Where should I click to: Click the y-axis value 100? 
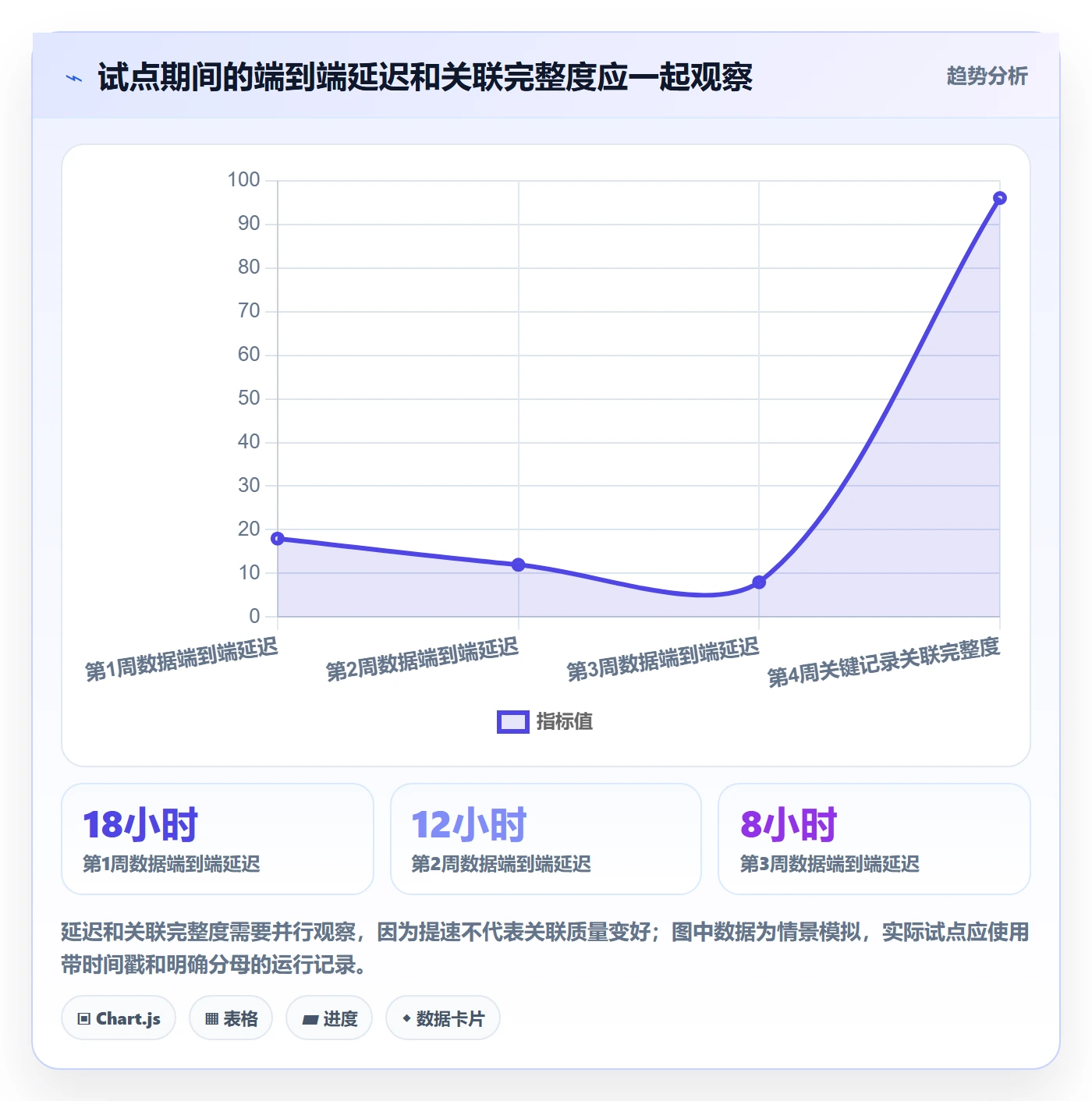coord(243,180)
